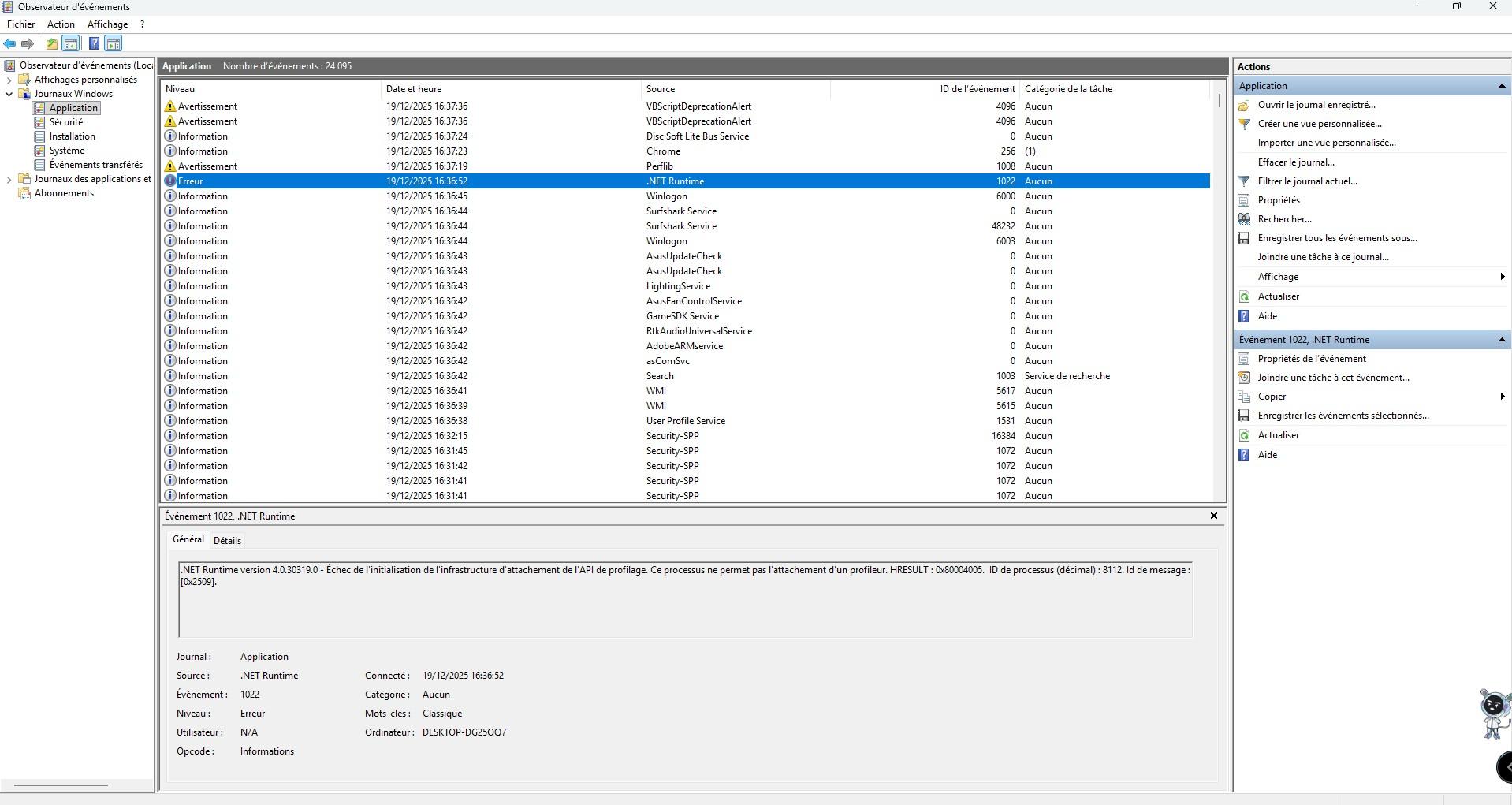
Task: Click Effacer le journal action link
Action: point(1296,162)
